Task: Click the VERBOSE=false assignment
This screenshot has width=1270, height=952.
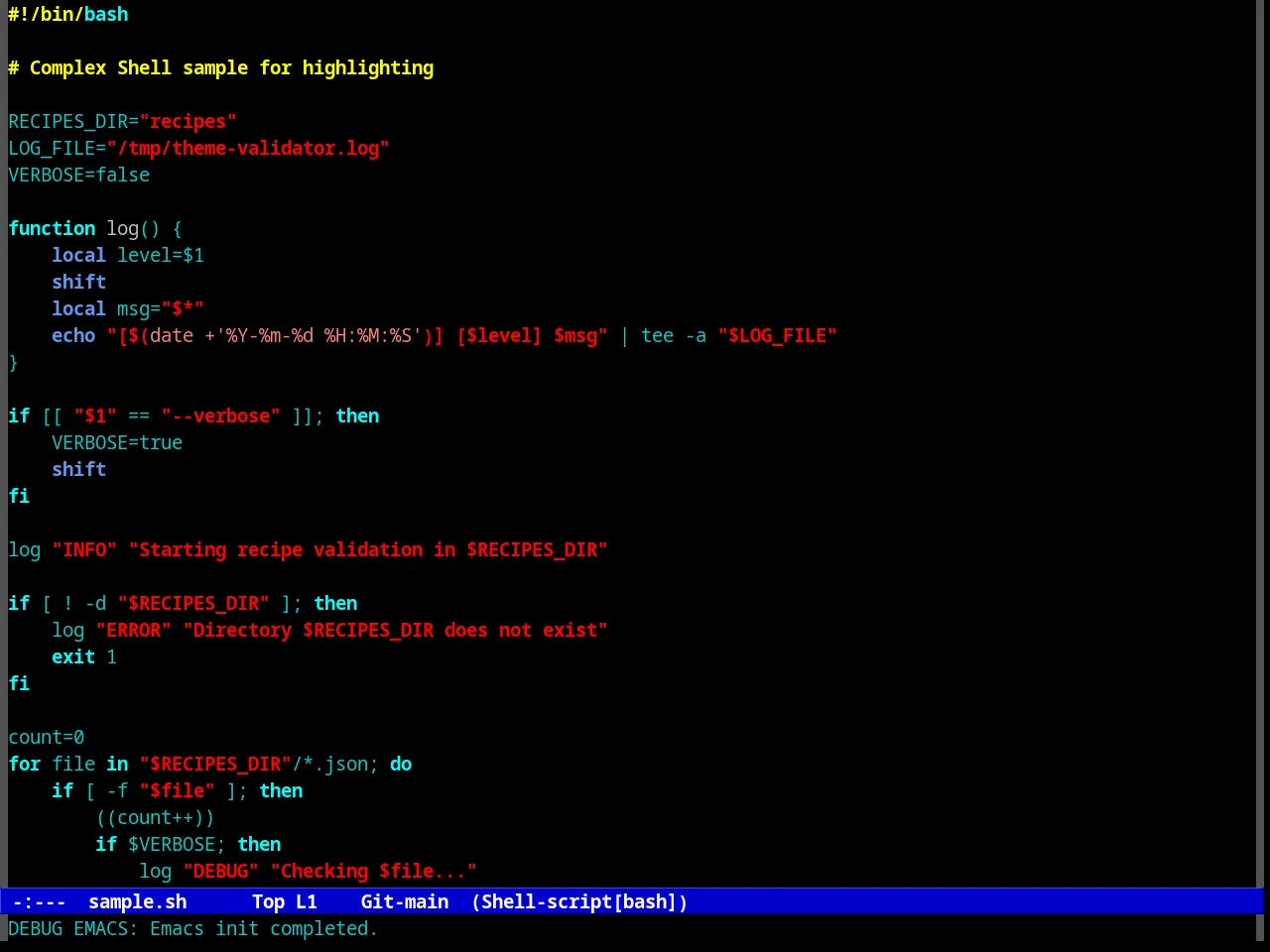Action: 79,175
